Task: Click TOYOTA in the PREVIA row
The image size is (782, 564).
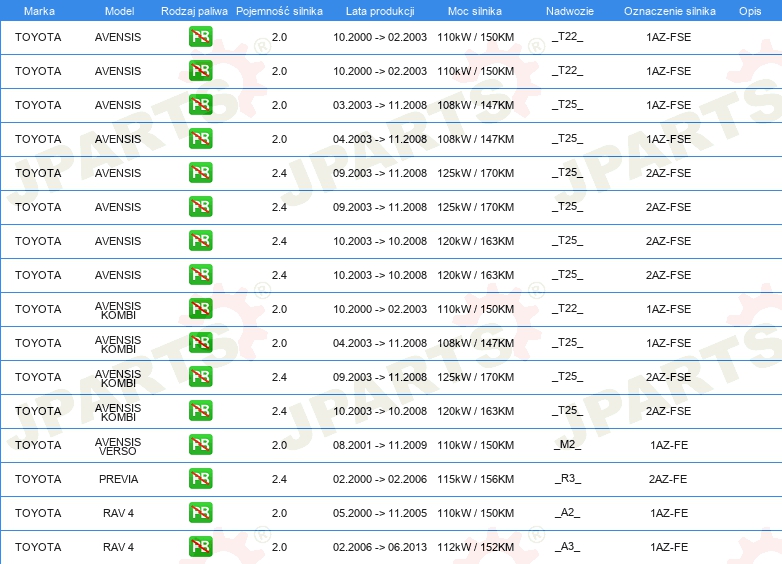Action: 38,479
